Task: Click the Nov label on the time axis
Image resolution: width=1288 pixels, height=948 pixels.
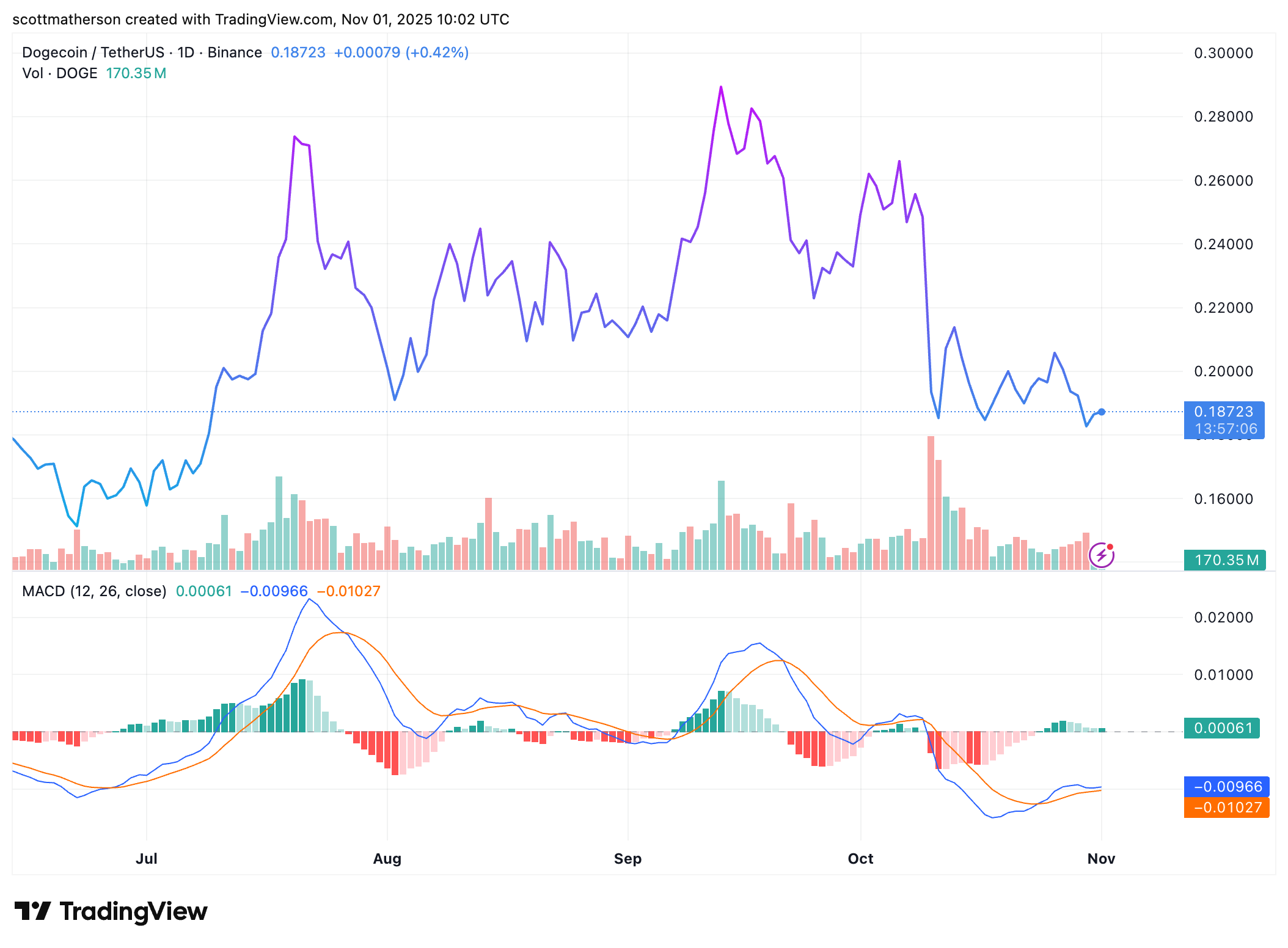Action: coord(1102,858)
